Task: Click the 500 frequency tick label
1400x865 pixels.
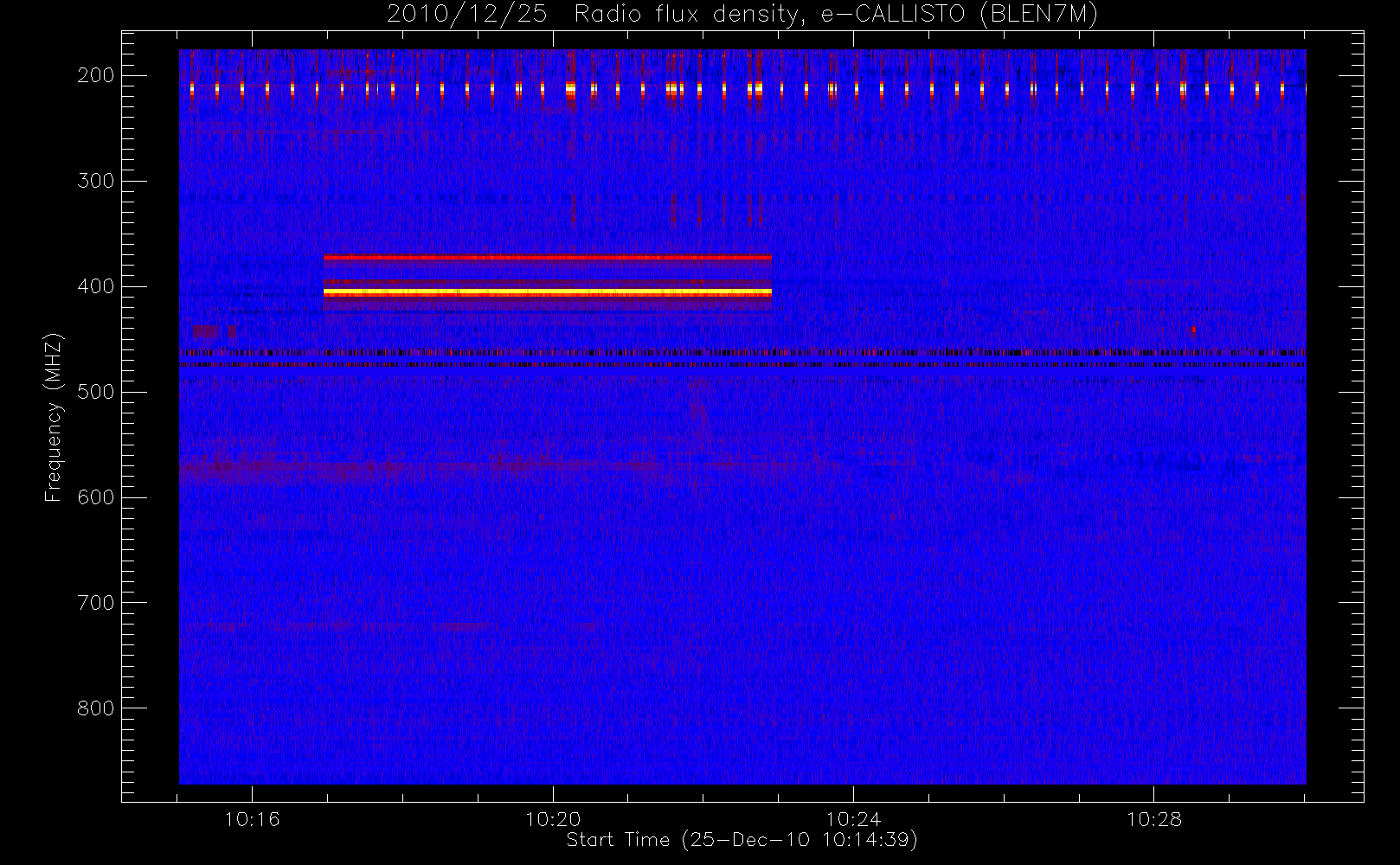Action: click(x=95, y=392)
